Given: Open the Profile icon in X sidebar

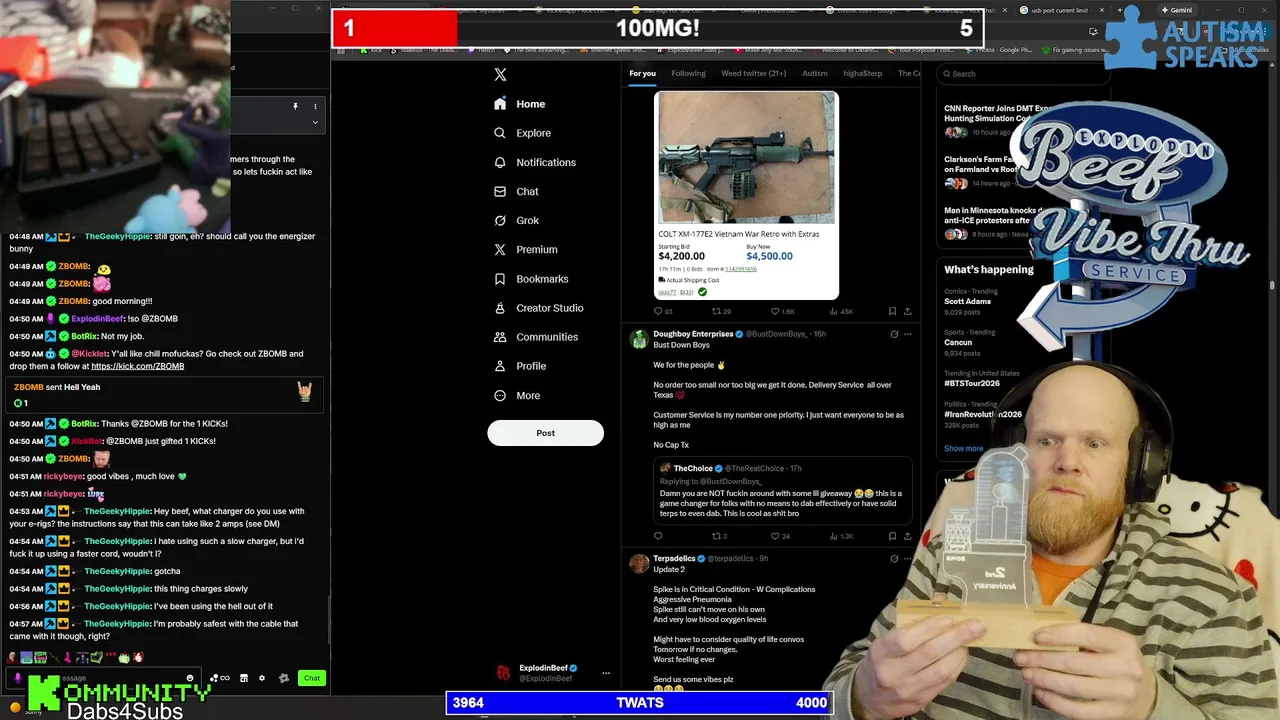Looking at the screenshot, I should (x=500, y=366).
